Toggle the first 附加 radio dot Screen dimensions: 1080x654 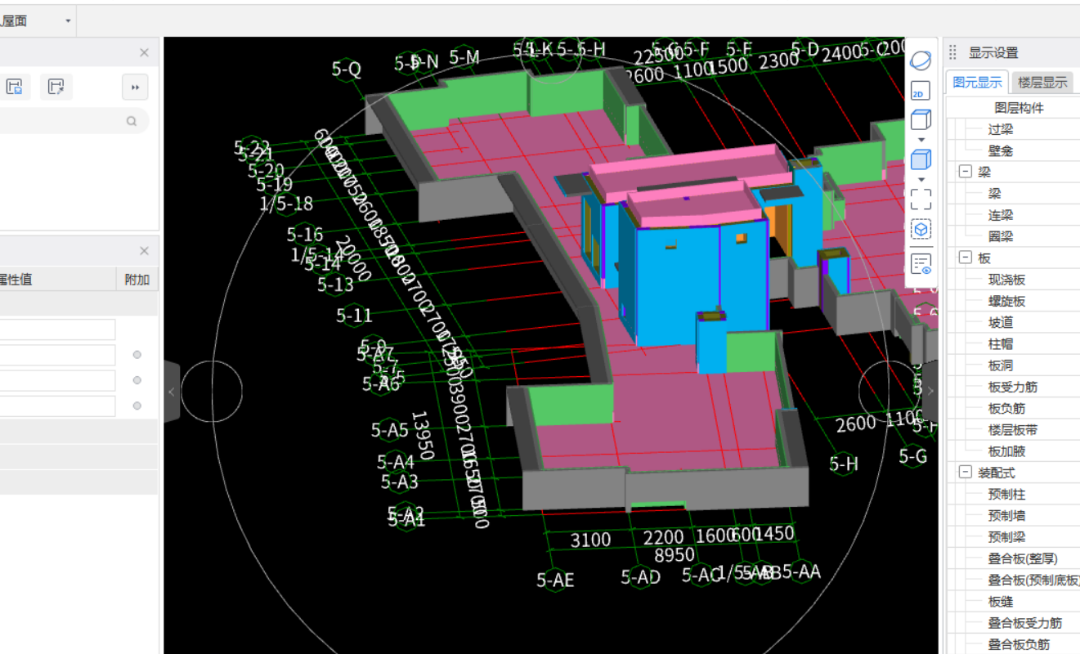137,355
